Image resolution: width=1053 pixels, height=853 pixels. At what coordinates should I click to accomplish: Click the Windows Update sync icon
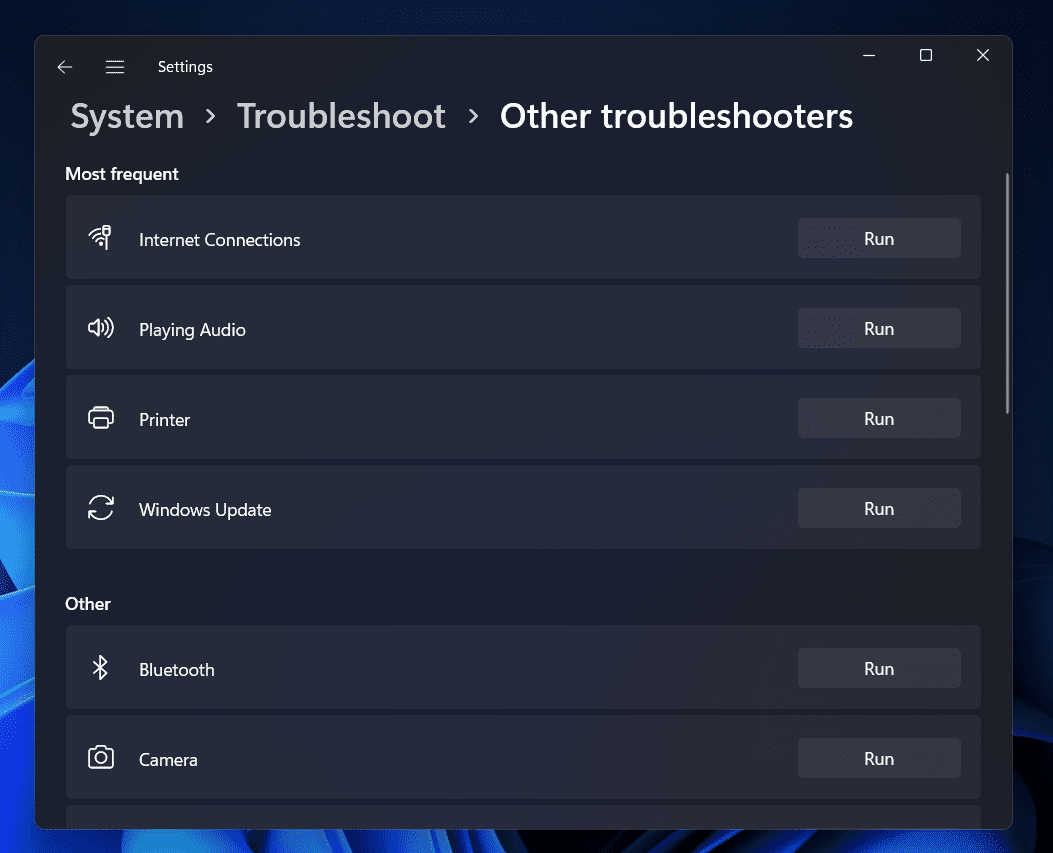point(101,508)
